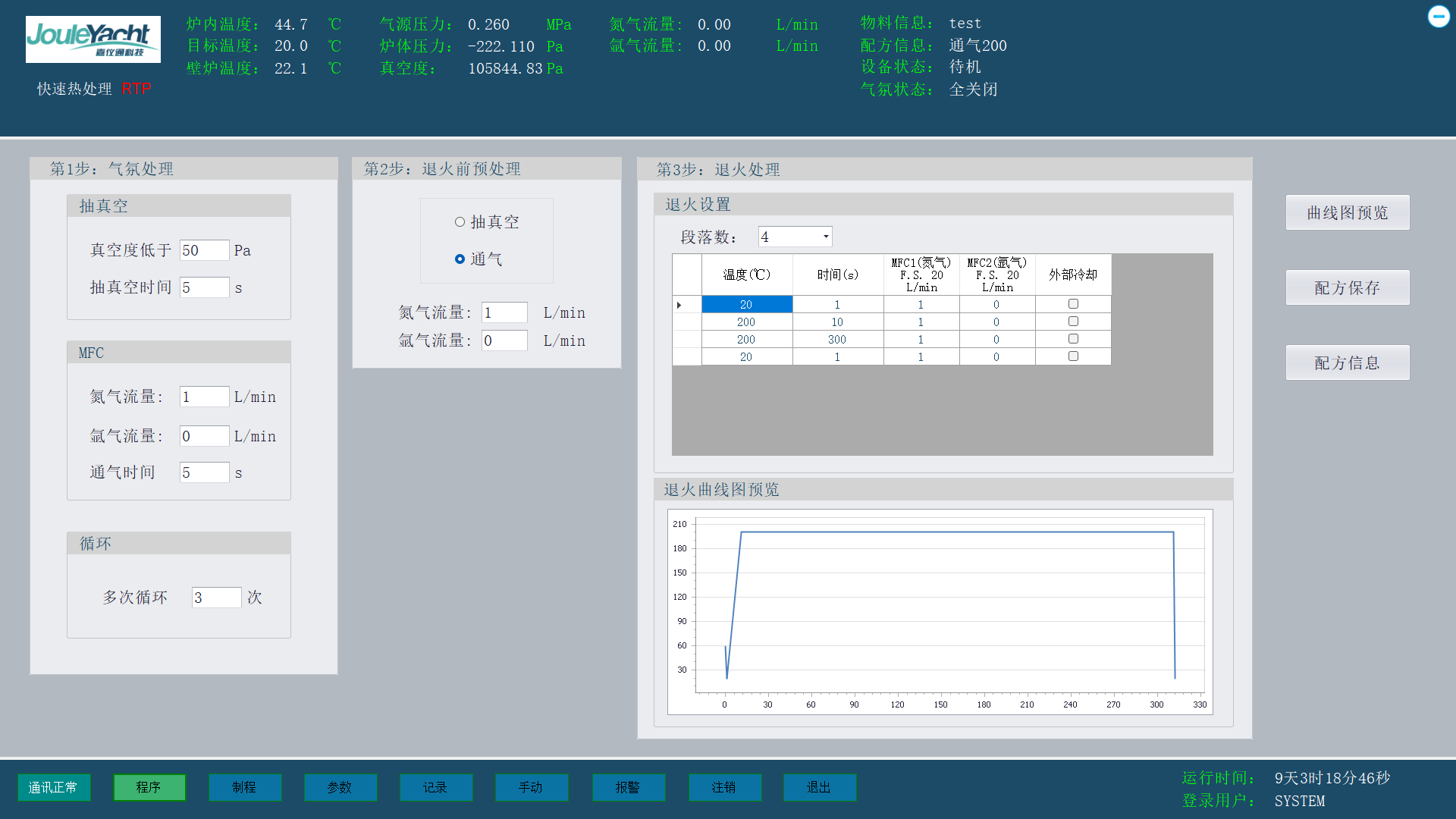Click the row selector arrow in annealing table
The width and height of the screenshot is (1456, 819).
(679, 305)
